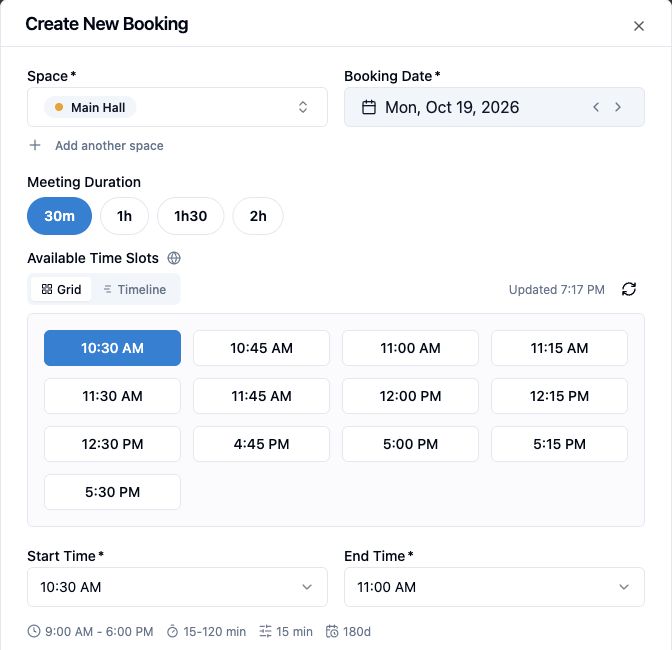Screen dimensions: 672x650
Task: Open the Start Time dropdown
Action: click(177, 587)
